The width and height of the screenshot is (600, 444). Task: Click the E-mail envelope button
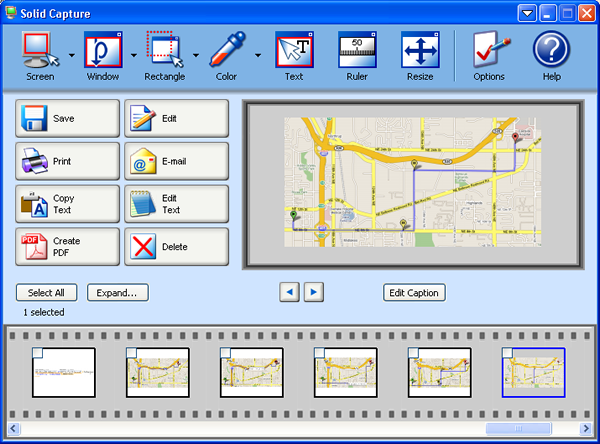176,161
